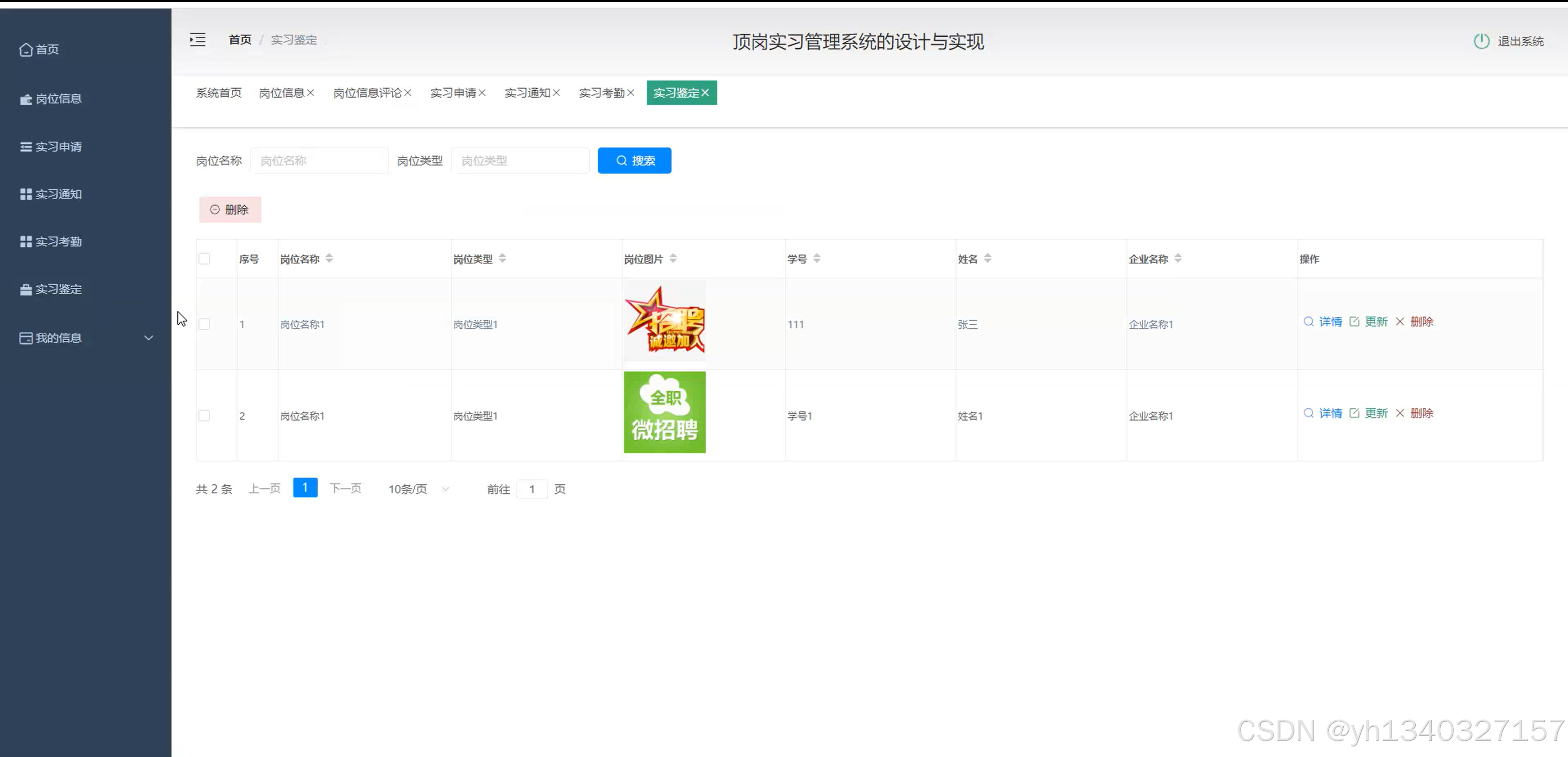Toggle the select-all header checkbox
This screenshot has width=1568, height=757.
click(205, 259)
